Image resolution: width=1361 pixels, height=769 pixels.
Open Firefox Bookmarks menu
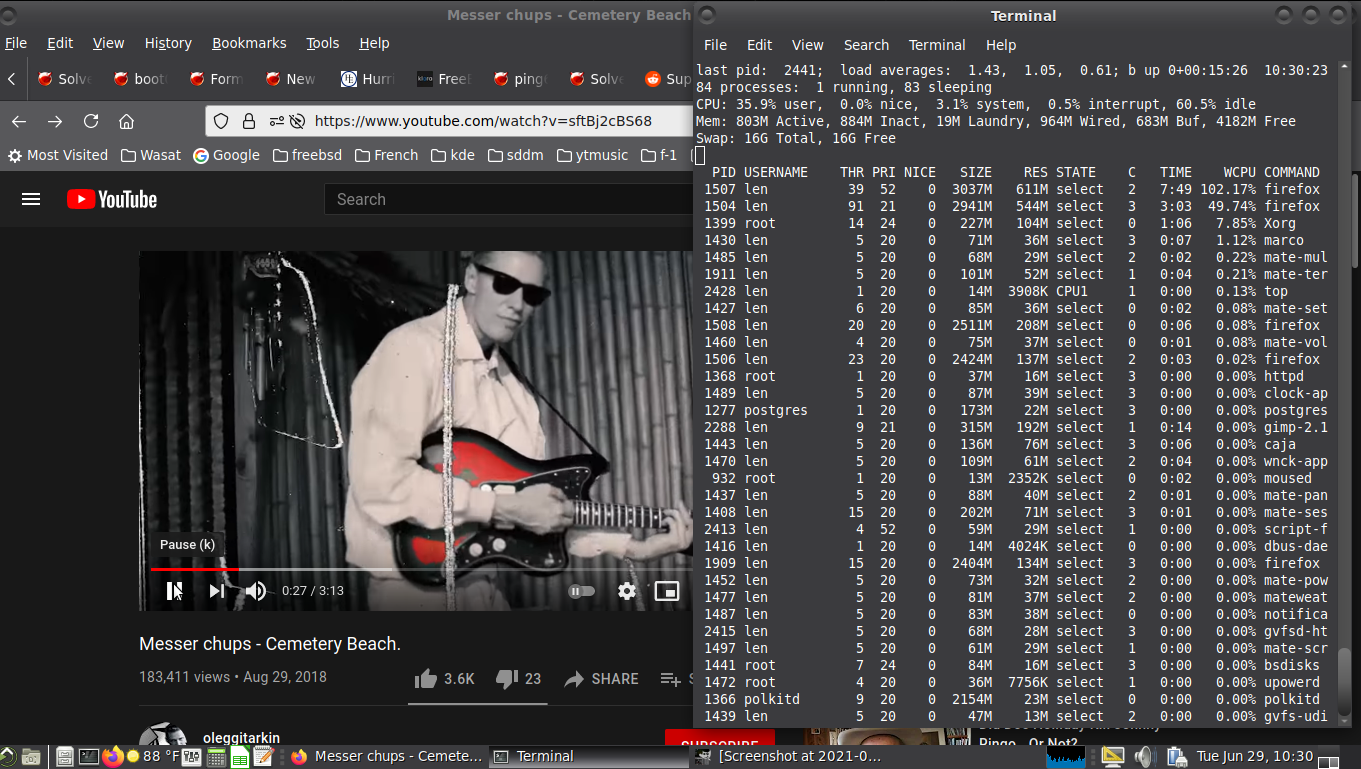[x=249, y=43]
